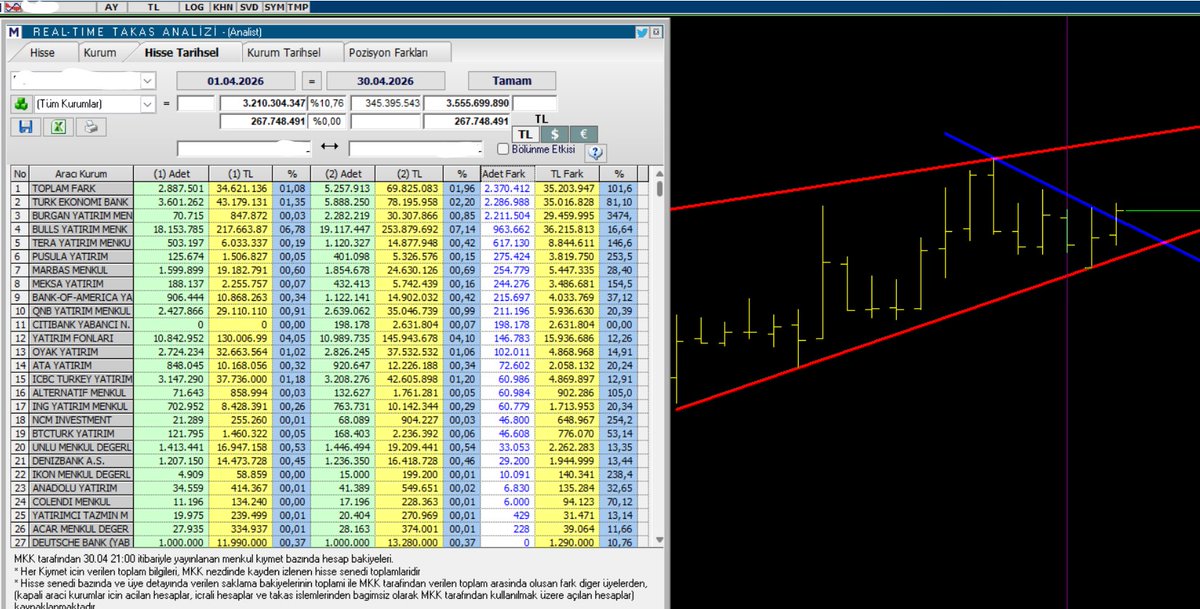Click the 345.395.543 difference field

tap(387, 103)
